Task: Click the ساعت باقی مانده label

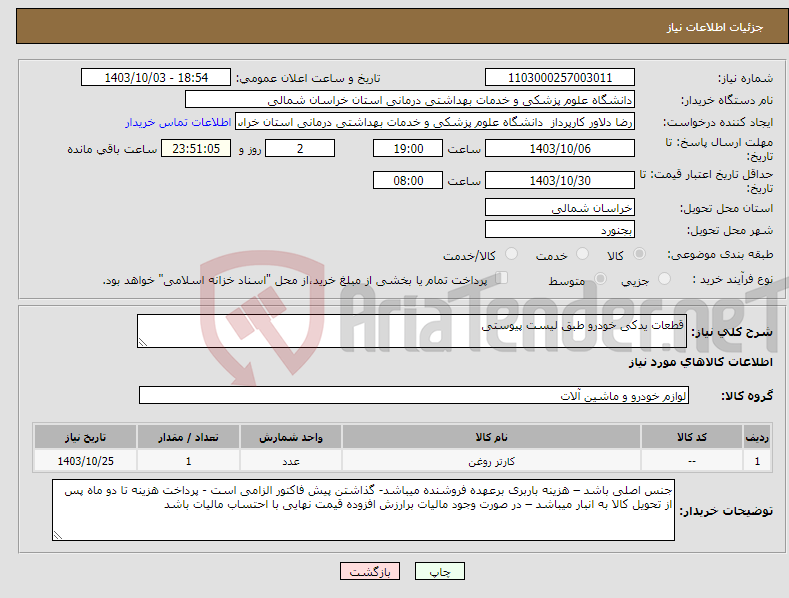Action: (x=112, y=150)
